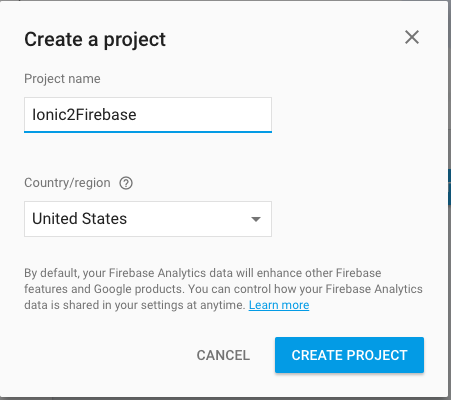This screenshot has height=400, width=451.
Task: Place cursor after Ionic2Firebase text
Action: [x=138, y=115]
